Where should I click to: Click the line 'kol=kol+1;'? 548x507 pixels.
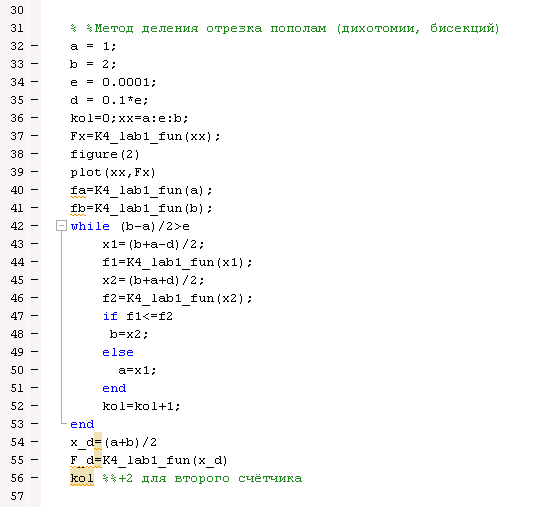point(141,406)
